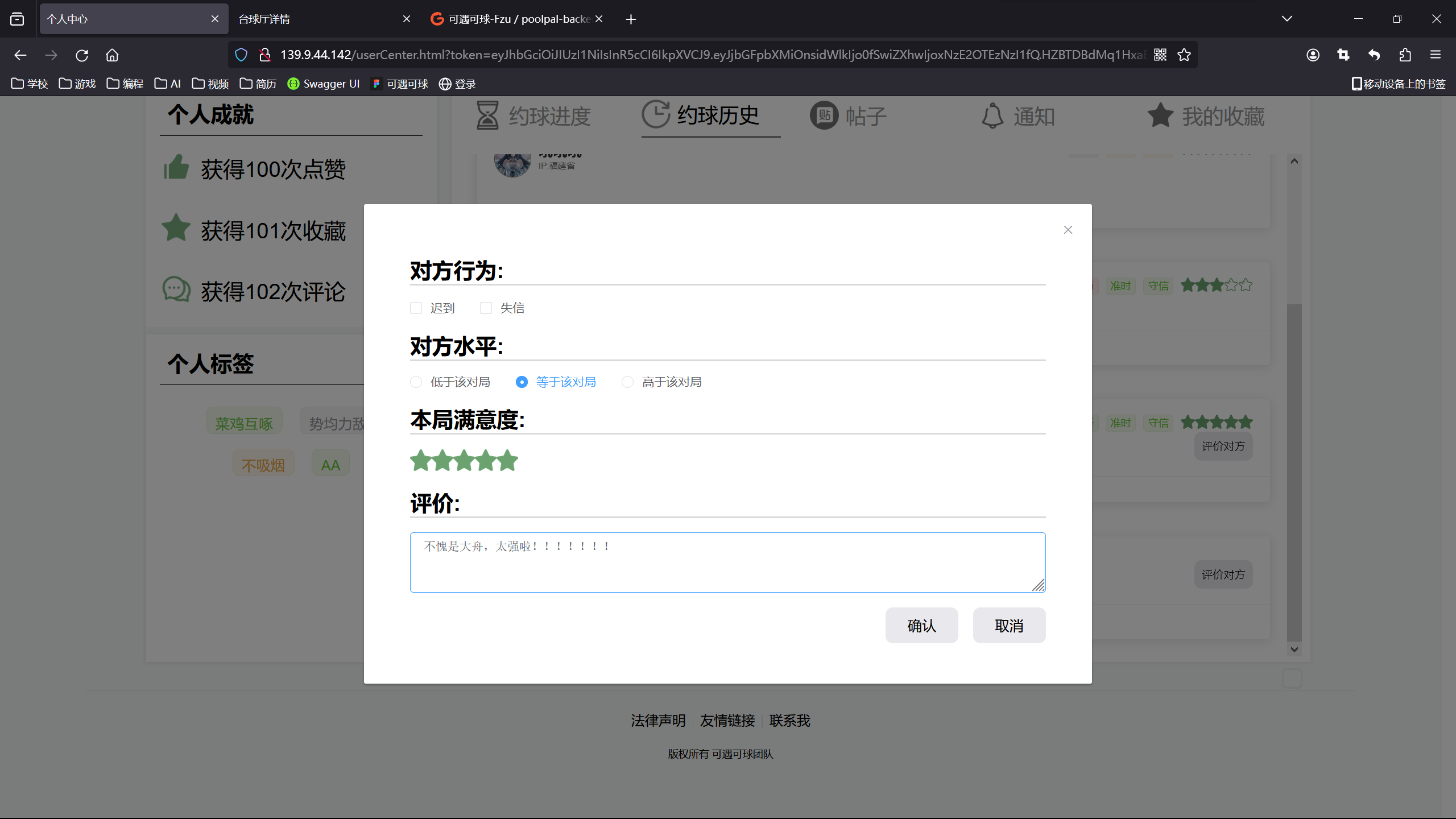Click the browser home icon
The height and width of the screenshot is (819, 1456).
[x=112, y=55]
